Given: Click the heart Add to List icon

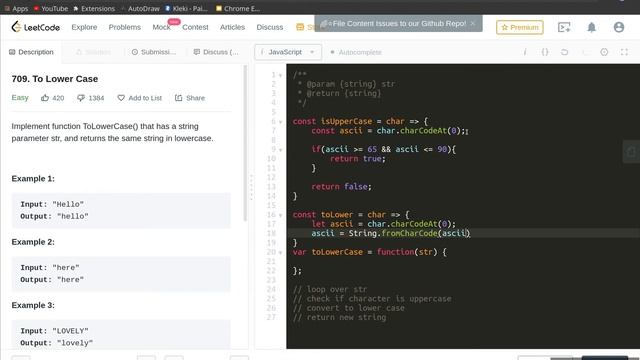Looking at the screenshot, I should [121, 98].
